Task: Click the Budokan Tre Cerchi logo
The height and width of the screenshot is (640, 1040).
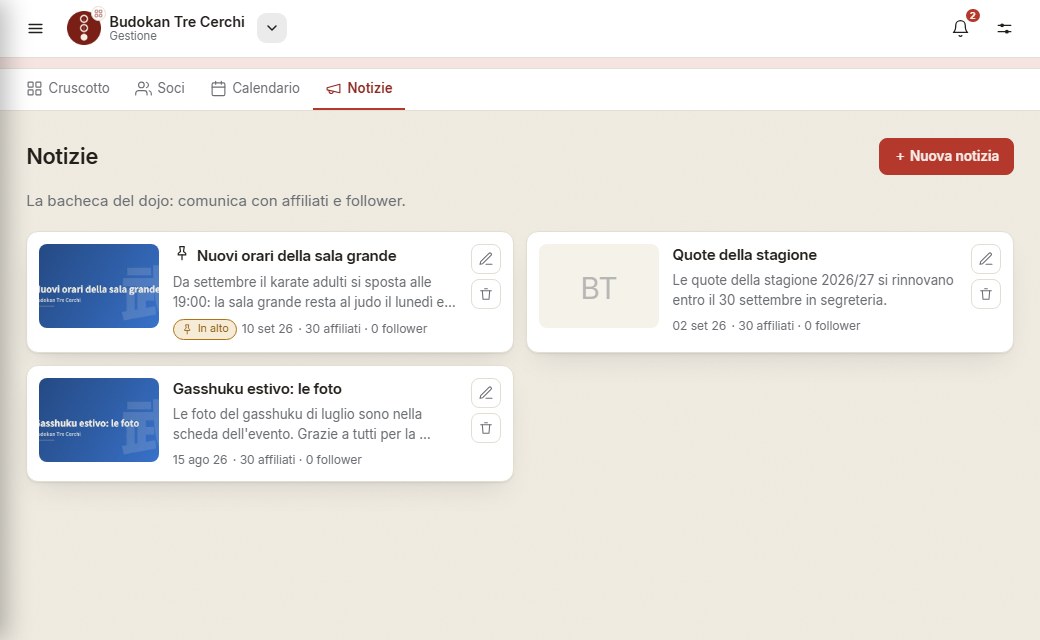Action: pos(84,28)
